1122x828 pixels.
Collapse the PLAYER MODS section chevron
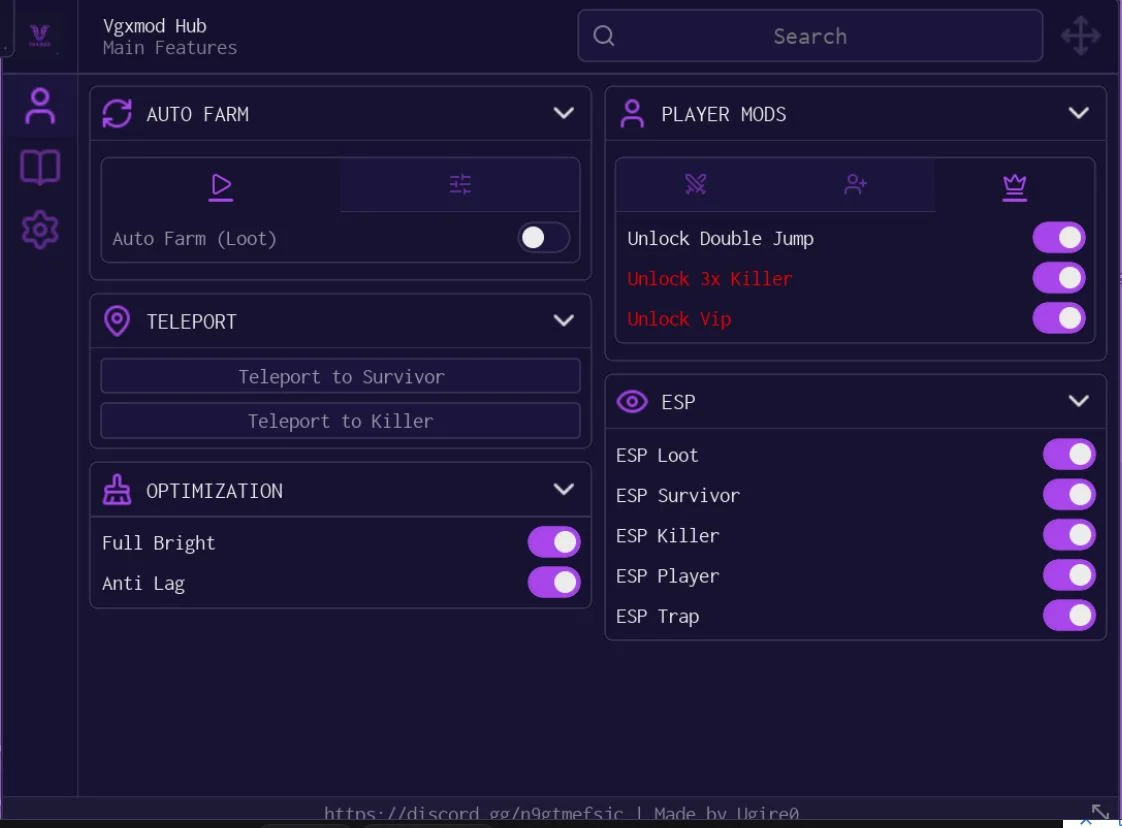pos(1078,113)
